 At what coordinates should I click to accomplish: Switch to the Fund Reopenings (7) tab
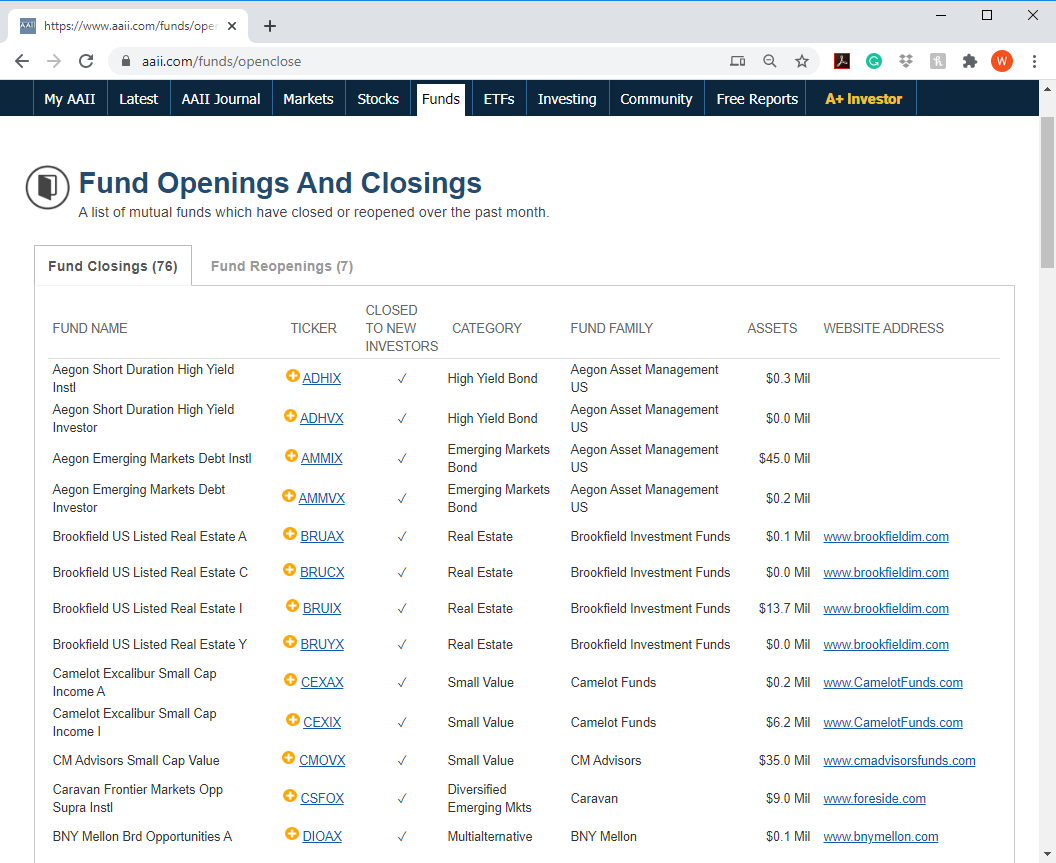281,266
